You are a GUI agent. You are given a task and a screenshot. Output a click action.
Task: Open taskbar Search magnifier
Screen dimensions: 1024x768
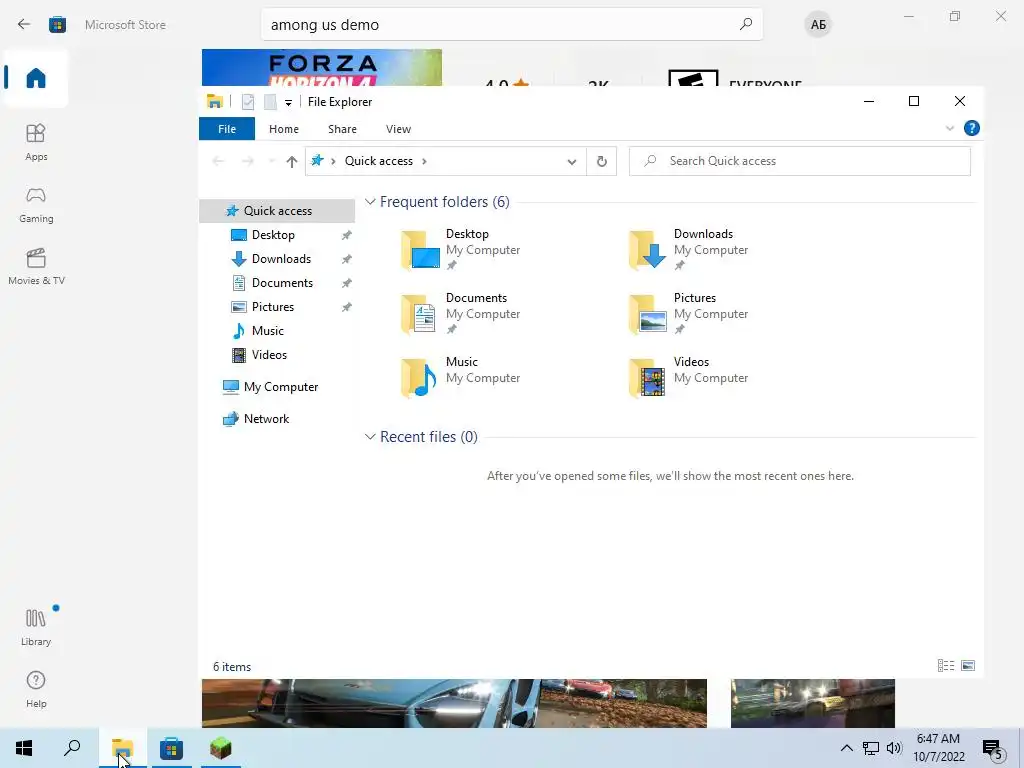[72, 748]
